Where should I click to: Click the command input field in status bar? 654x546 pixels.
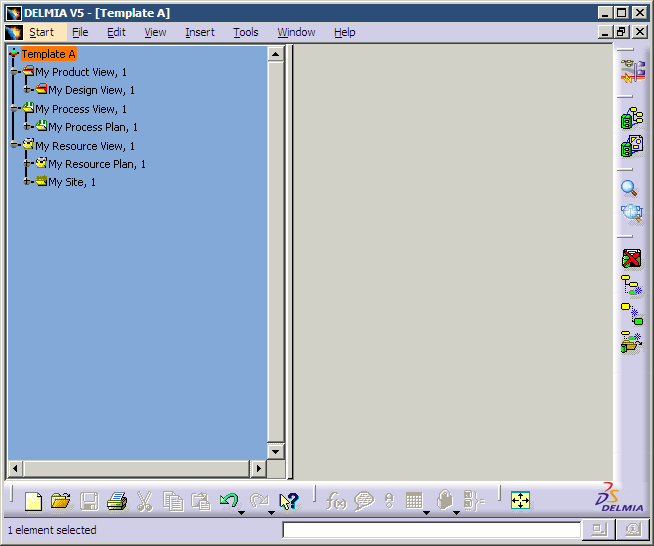pos(431,530)
